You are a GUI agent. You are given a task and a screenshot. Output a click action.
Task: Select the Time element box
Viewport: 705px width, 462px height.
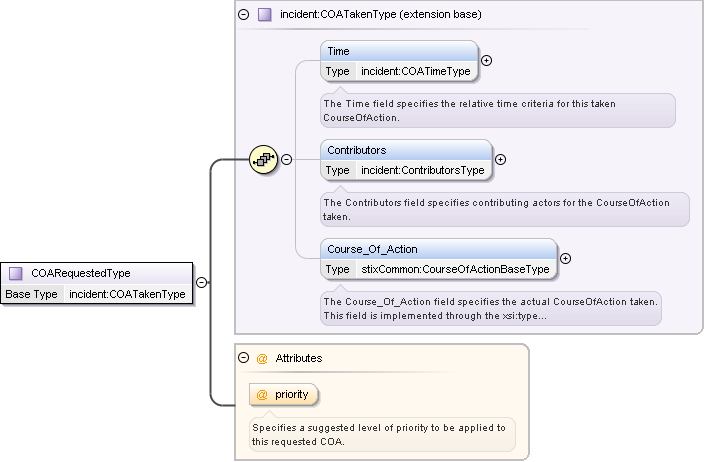399,51
